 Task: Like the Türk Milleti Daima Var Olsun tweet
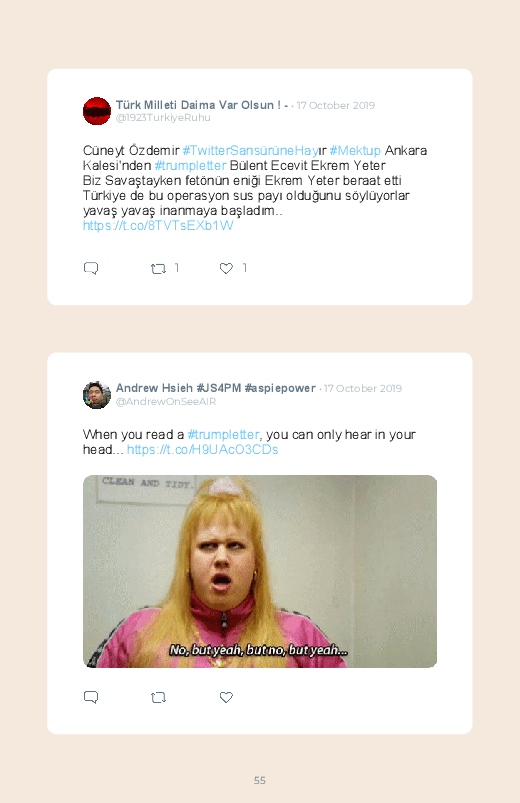226,268
